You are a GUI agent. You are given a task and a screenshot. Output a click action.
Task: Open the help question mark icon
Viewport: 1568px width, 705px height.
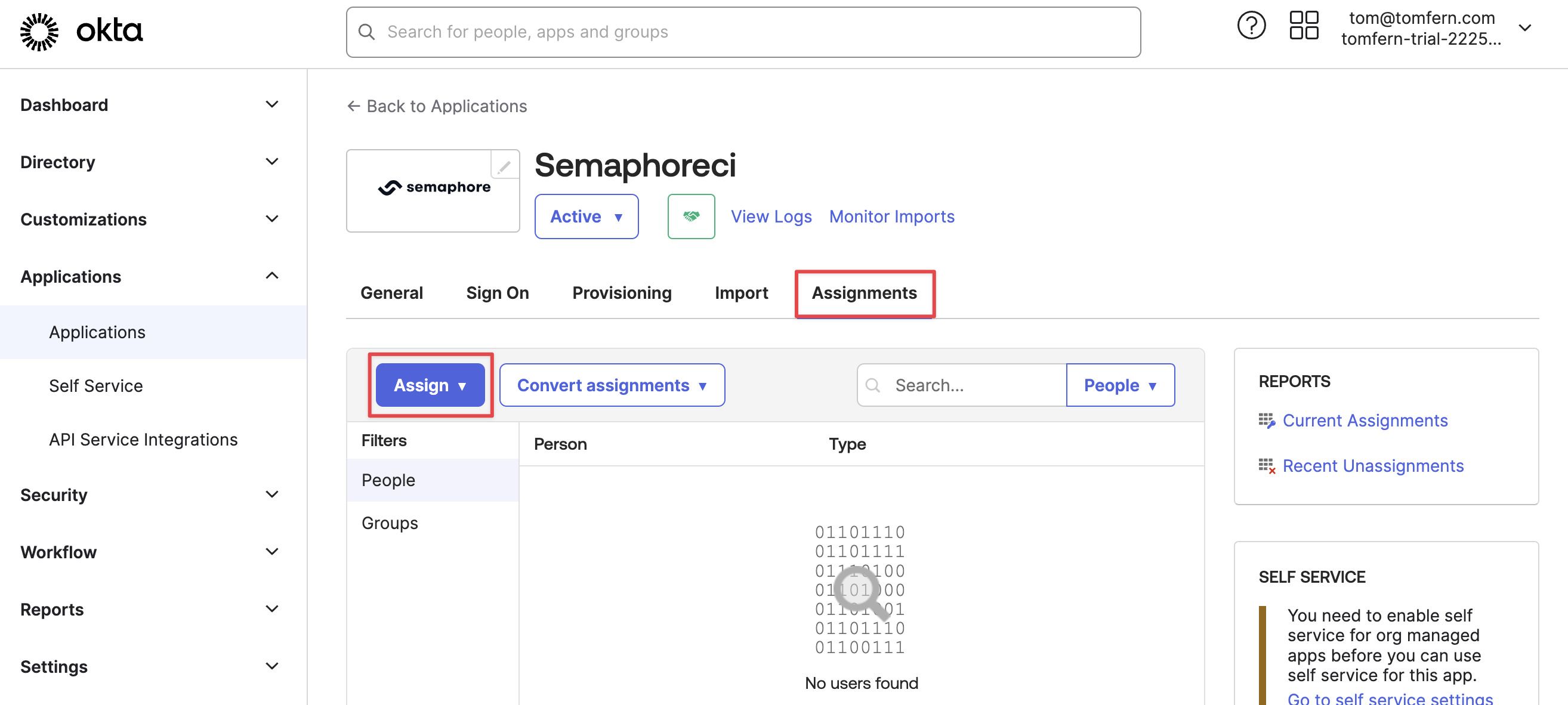pyautogui.click(x=1252, y=26)
